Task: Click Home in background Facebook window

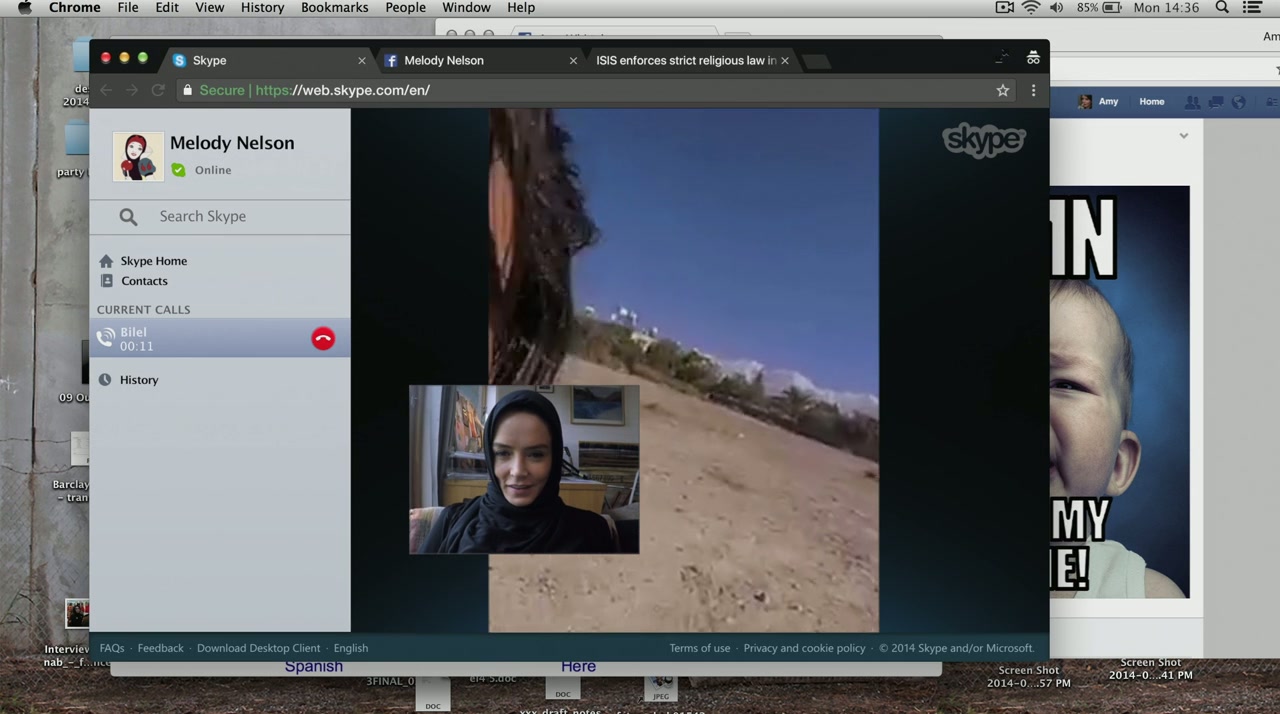Action: pos(1152,102)
